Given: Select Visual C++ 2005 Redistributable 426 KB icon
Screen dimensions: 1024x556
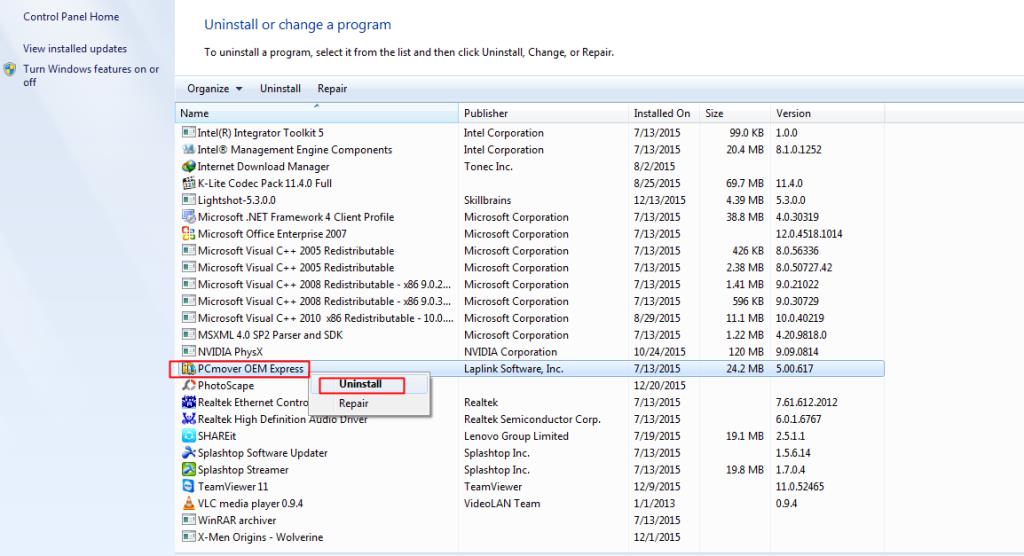Looking at the screenshot, I should tap(189, 251).
